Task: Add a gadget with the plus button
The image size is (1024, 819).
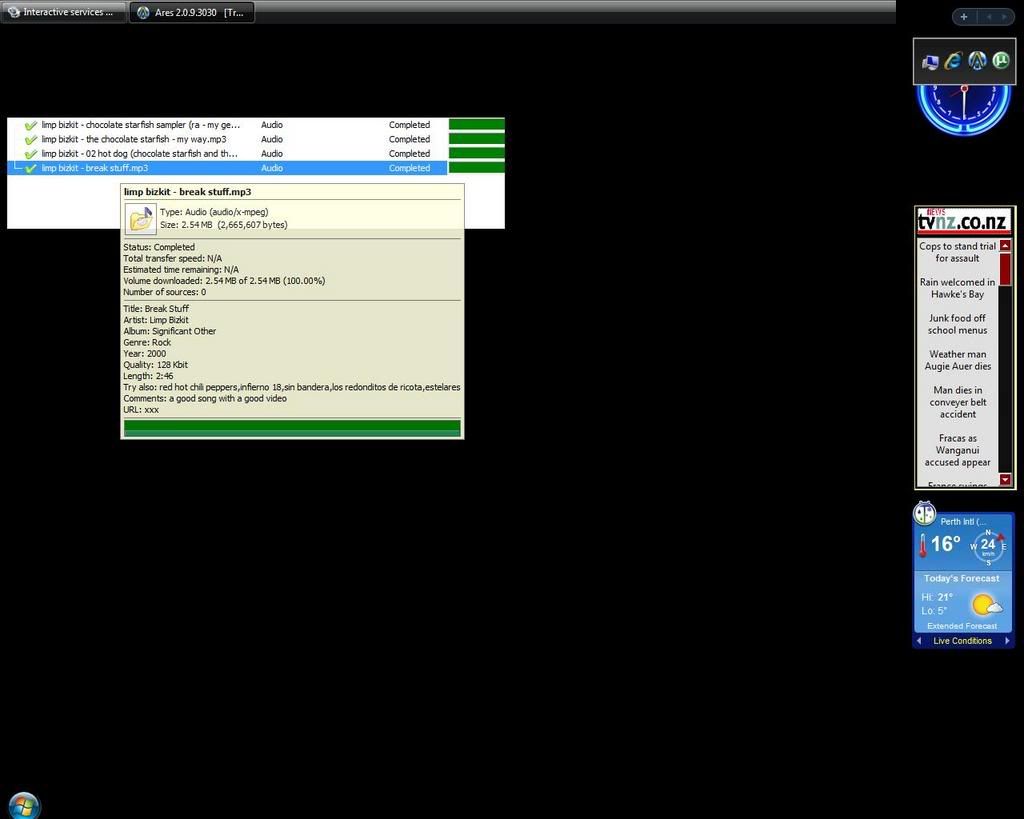Action: 963,17
